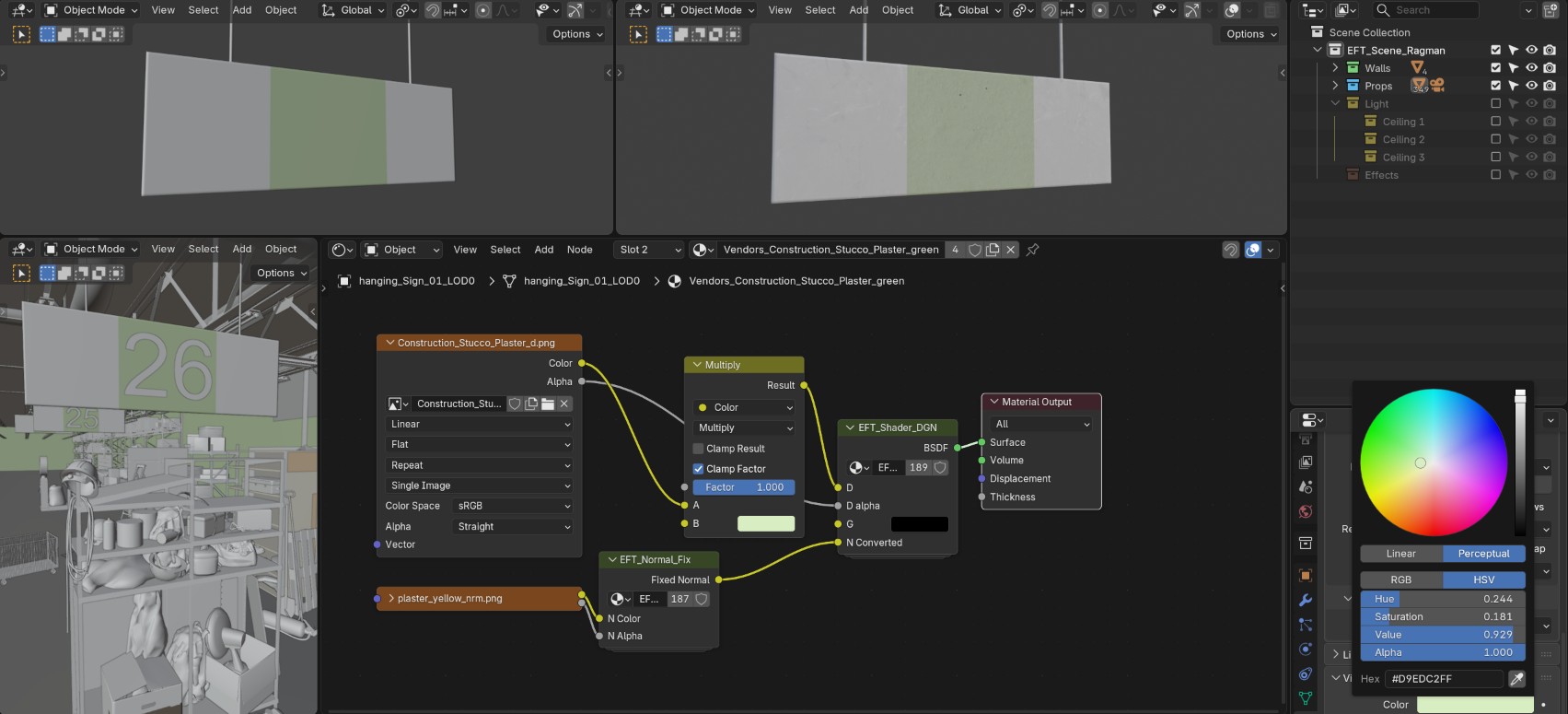This screenshot has height=714, width=1568.
Task: Include the Light collection checkbox
Action: point(1495,103)
